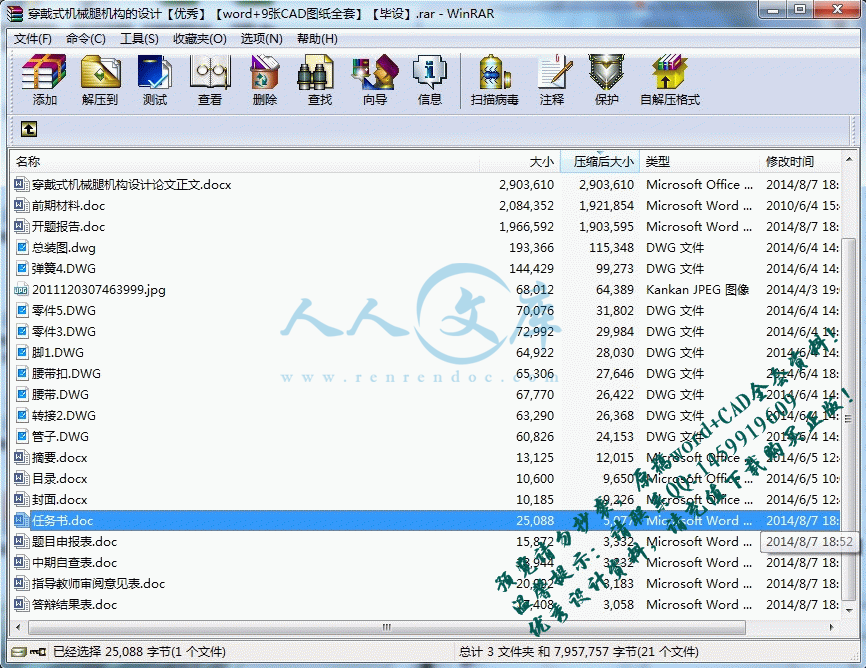Select the file 目录.docx
This screenshot has height=668, width=866.
click(60, 478)
